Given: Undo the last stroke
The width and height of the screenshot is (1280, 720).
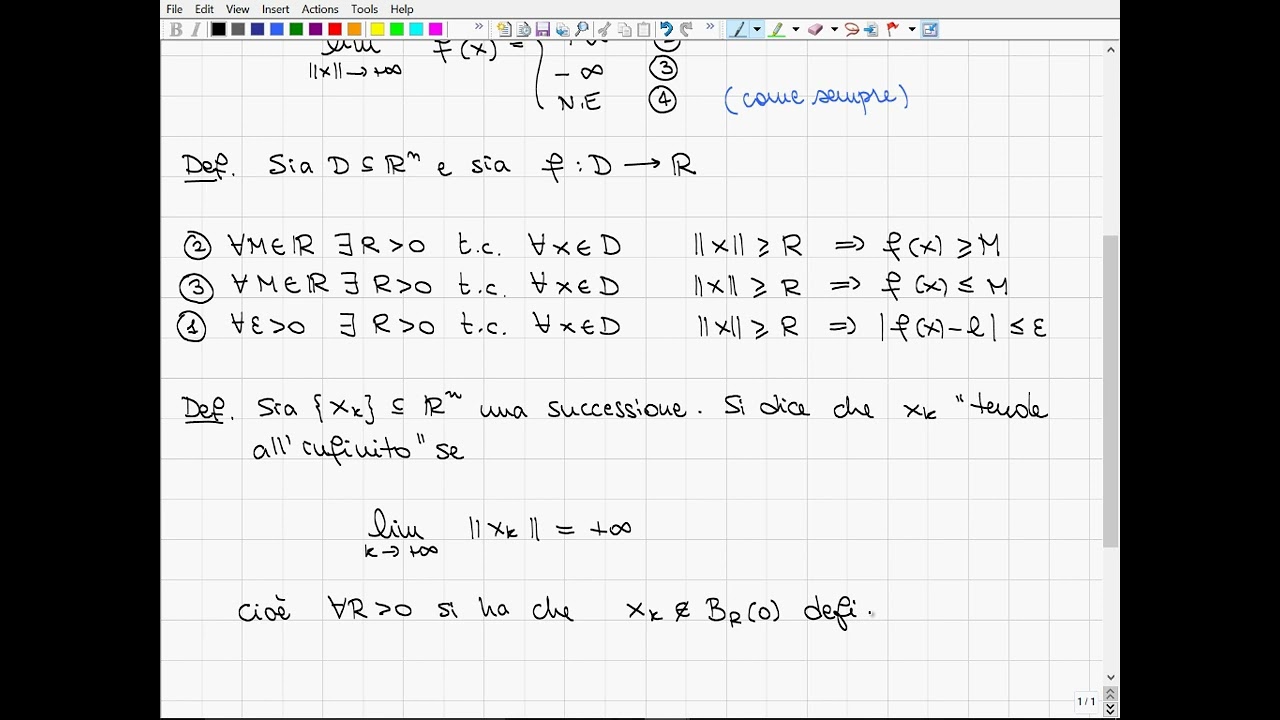Looking at the screenshot, I should click(666, 29).
